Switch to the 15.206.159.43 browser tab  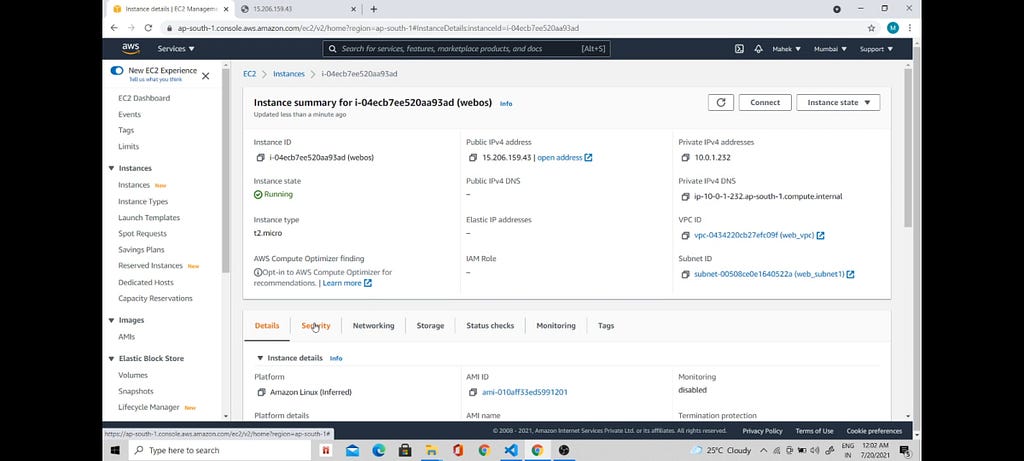point(298,9)
